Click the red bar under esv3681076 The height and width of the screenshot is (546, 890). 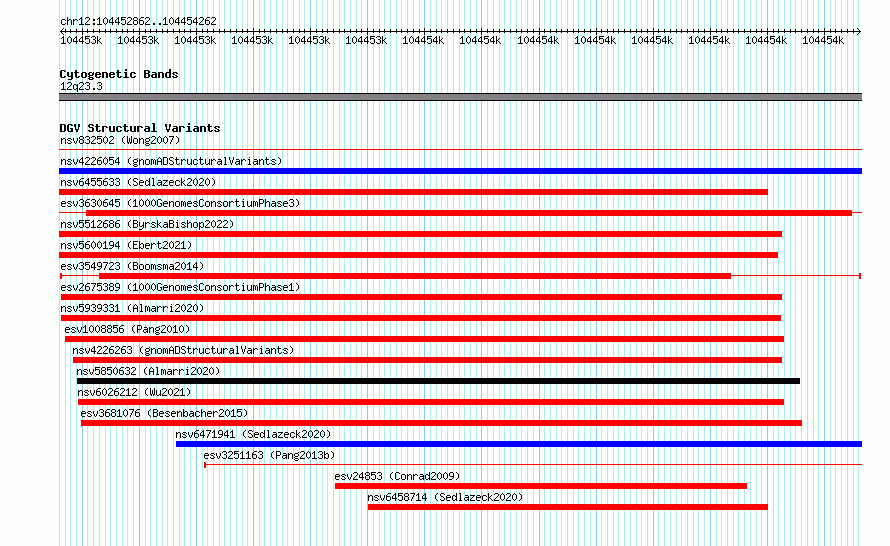[x=442, y=423]
